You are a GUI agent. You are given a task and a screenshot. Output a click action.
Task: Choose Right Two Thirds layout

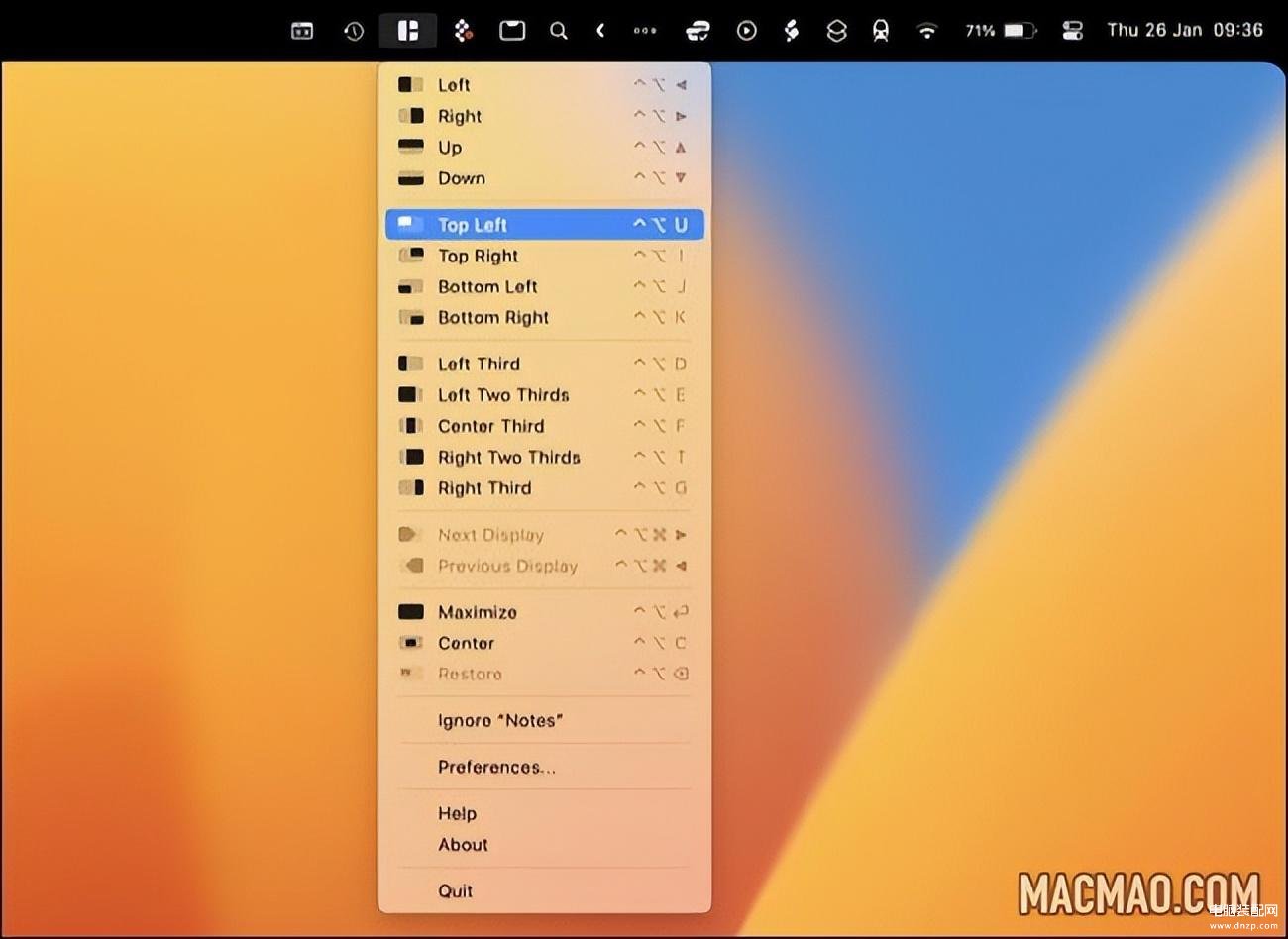coord(544,457)
